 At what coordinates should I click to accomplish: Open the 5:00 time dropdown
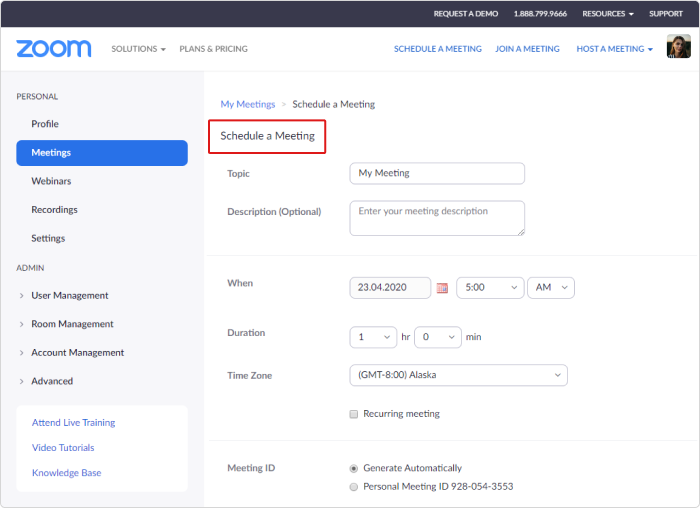coord(490,288)
